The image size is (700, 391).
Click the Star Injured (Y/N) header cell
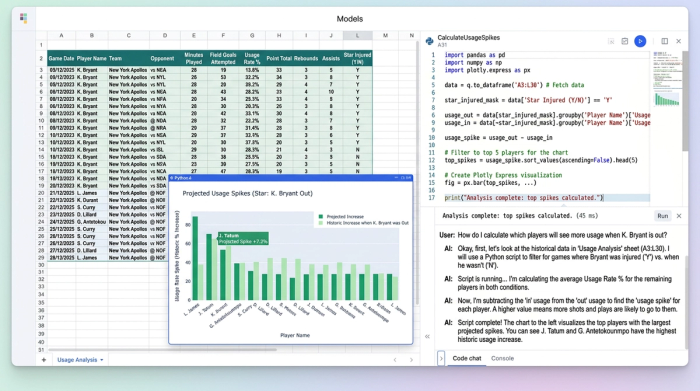pos(358,58)
